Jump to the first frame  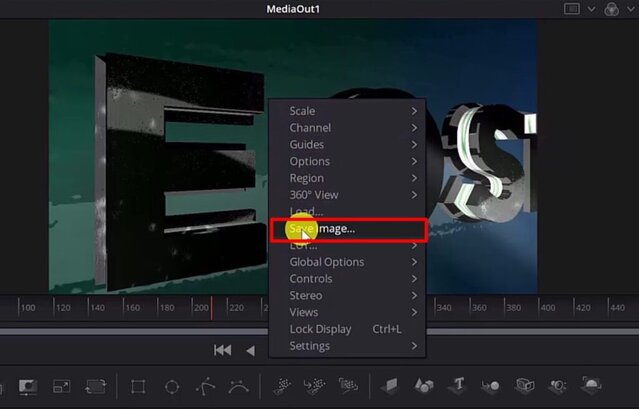223,350
